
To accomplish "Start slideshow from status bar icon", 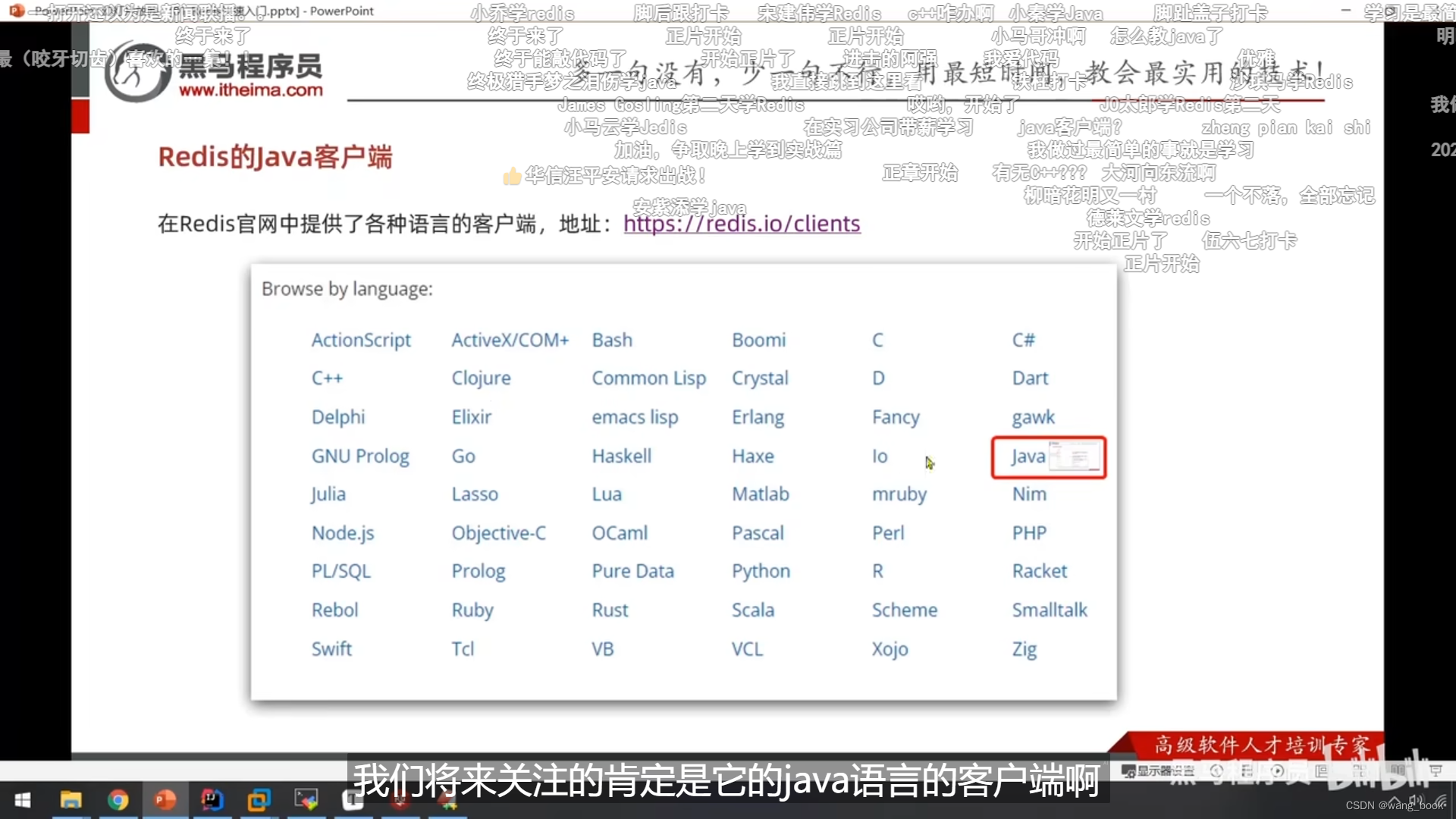I will pyautogui.click(x=1436, y=771).
